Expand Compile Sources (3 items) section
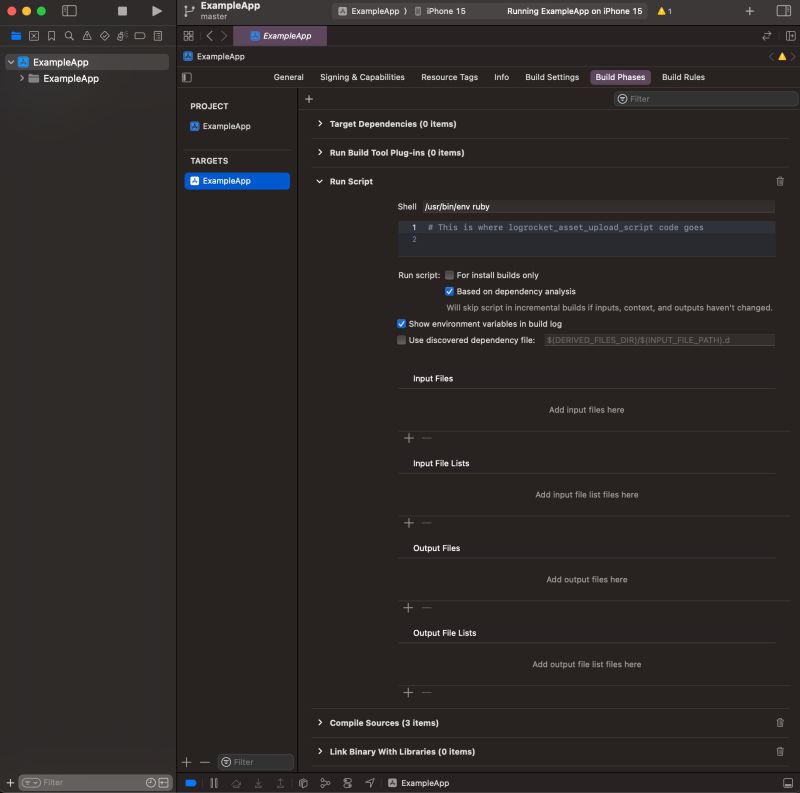800x793 pixels. (320, 723)
